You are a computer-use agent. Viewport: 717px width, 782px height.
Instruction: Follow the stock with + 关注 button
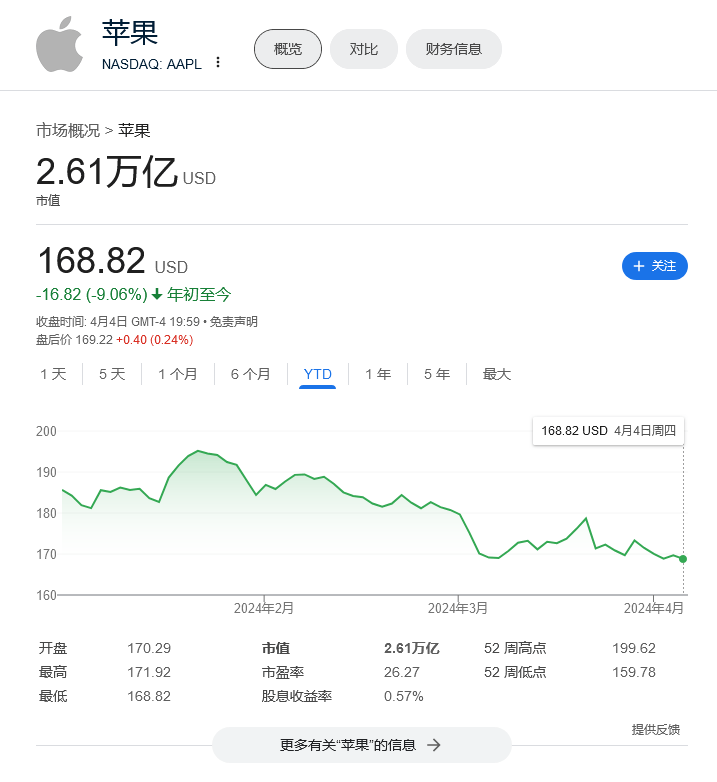click(655, 266)
